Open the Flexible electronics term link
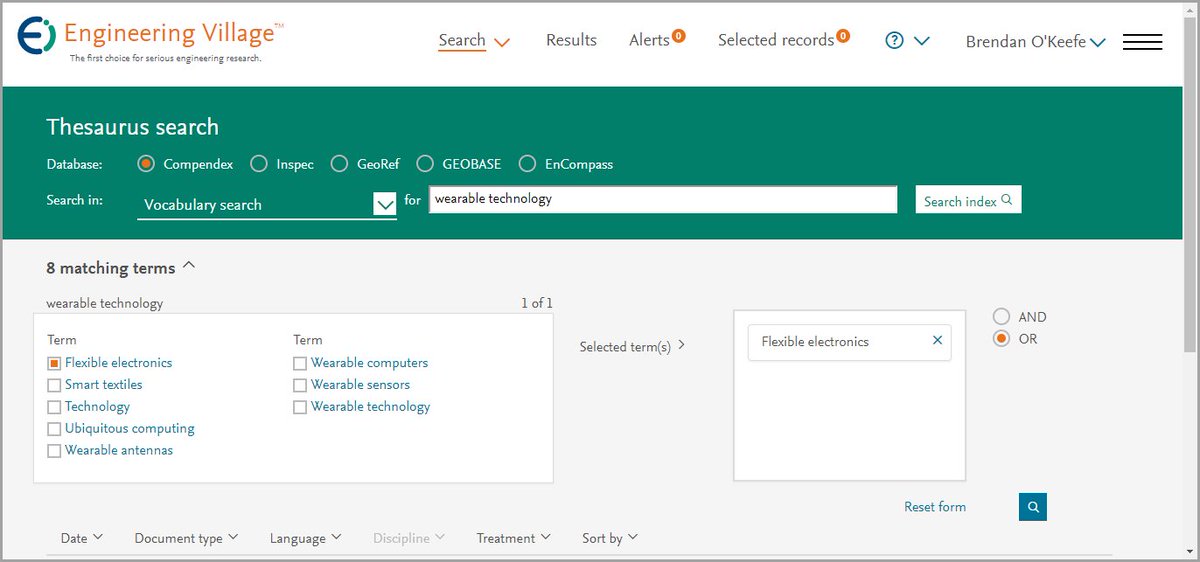Image resolution: width=1200 pixels, height=562 pixels. (118, 363)
